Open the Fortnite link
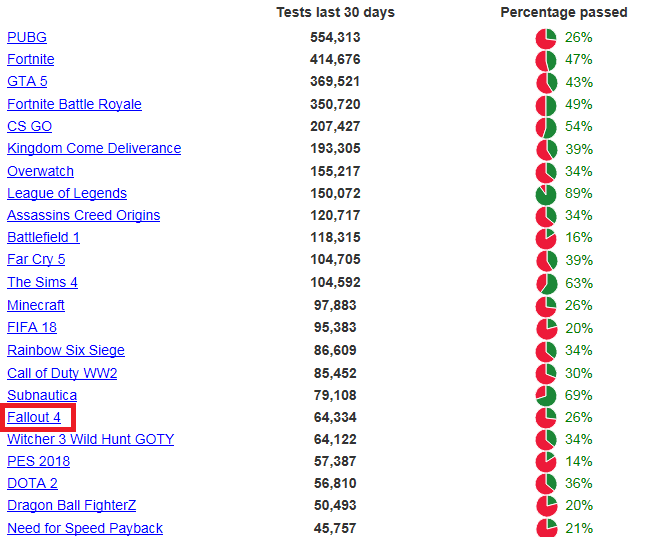The height and width of the screenshot is (537, 671). pos(31,59)
